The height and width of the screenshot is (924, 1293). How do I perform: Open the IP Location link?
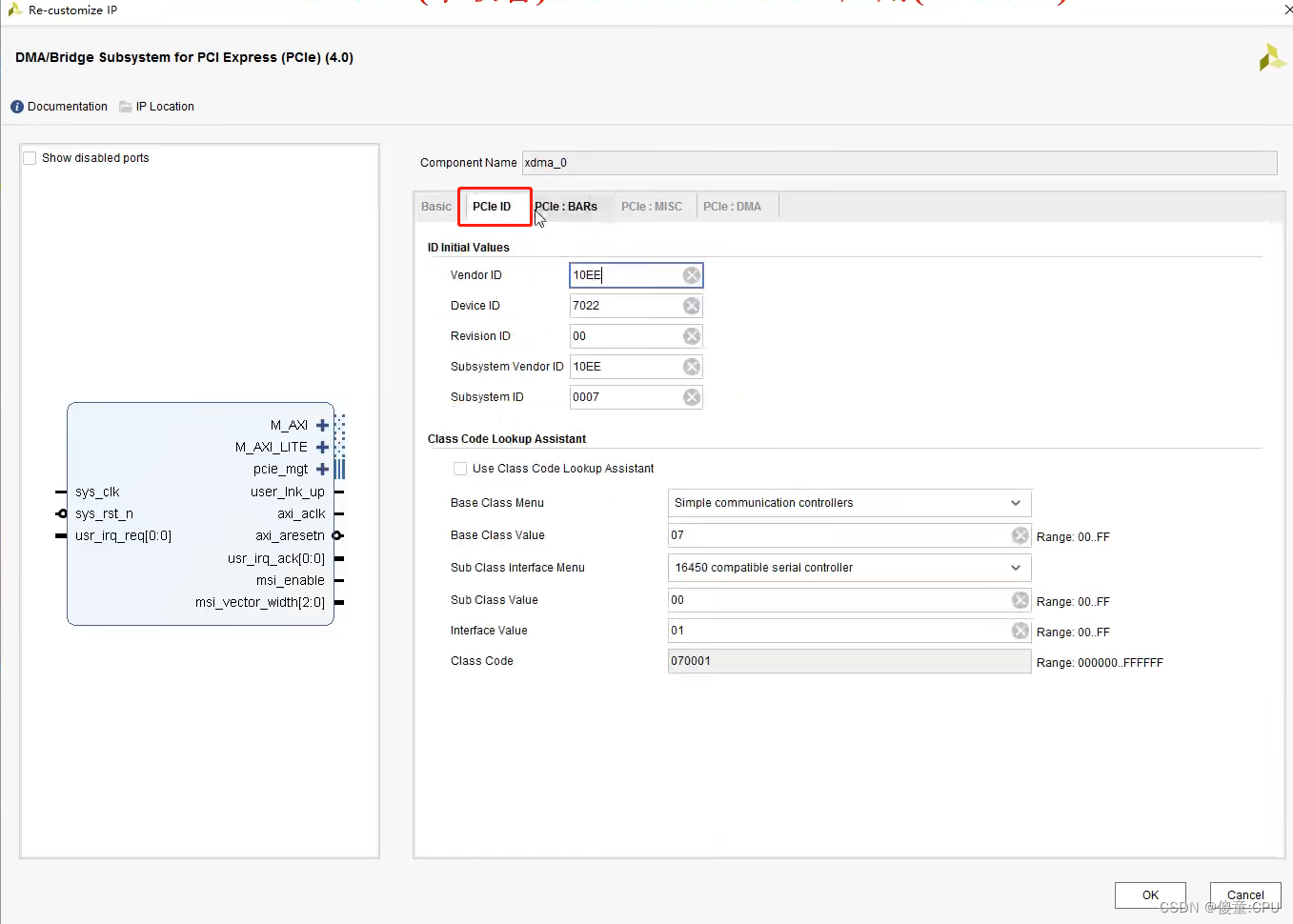pos(165,107)
